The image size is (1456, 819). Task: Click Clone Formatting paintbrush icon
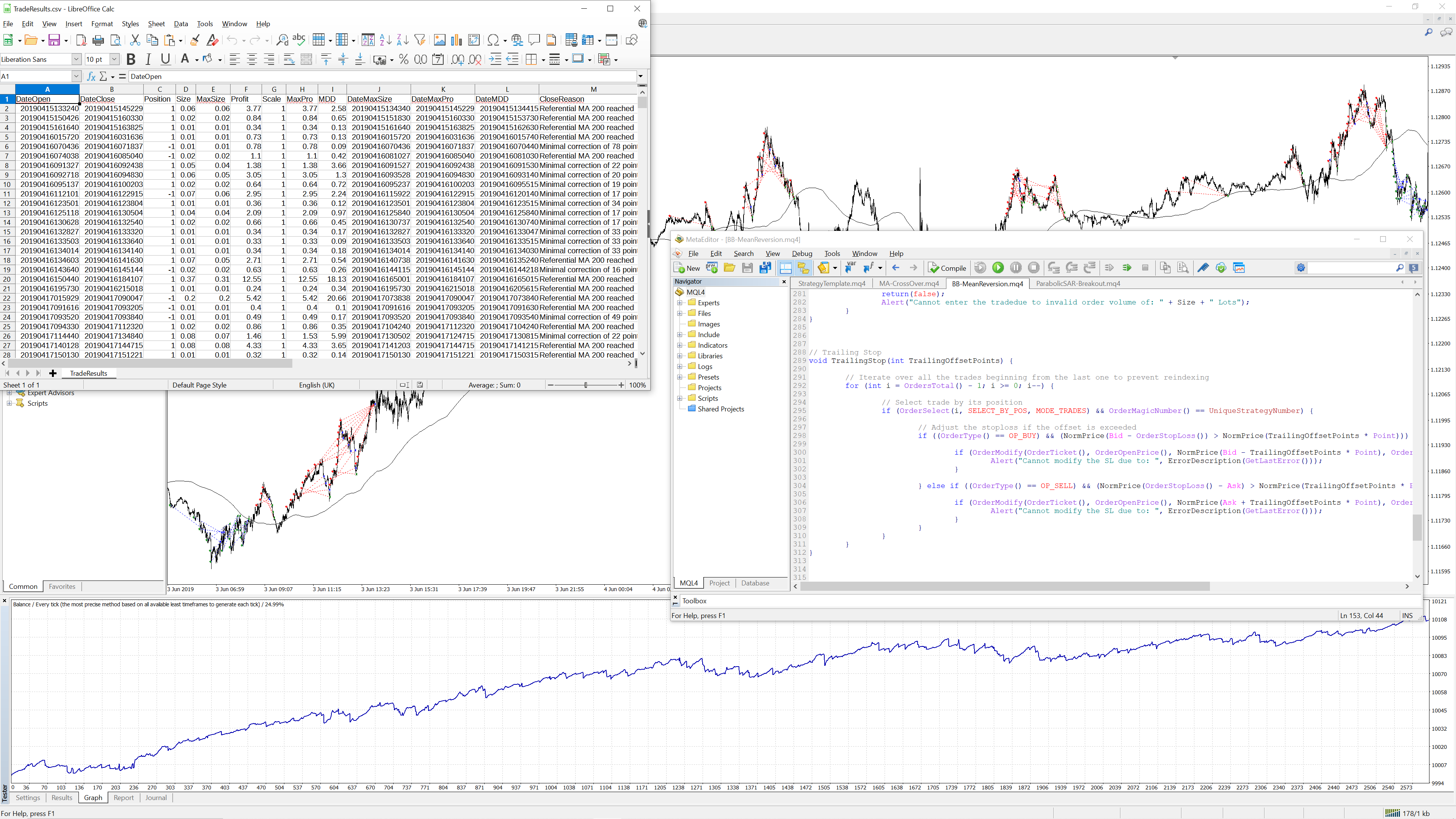(195, 40)
